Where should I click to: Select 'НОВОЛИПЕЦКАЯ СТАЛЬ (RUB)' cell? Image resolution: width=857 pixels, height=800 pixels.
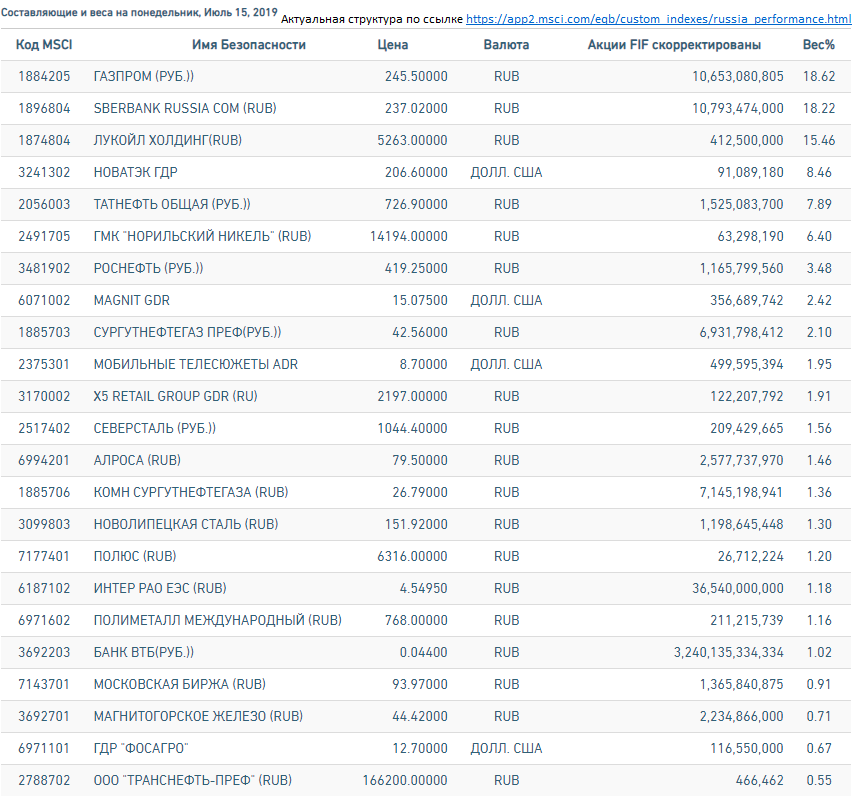pyautogui.click(x=186, y=525)
